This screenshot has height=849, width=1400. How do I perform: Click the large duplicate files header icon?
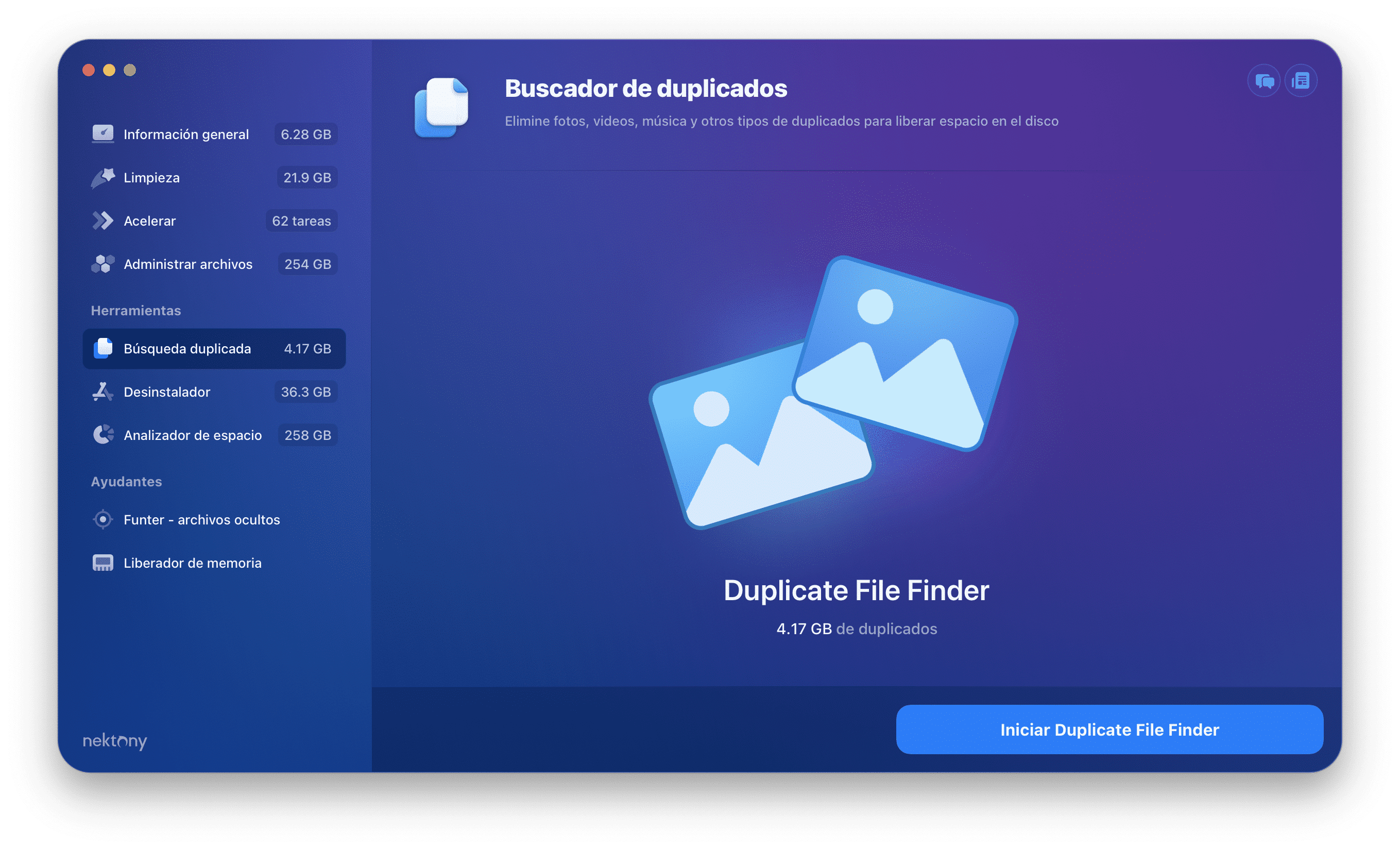click(x=441, y=107)
